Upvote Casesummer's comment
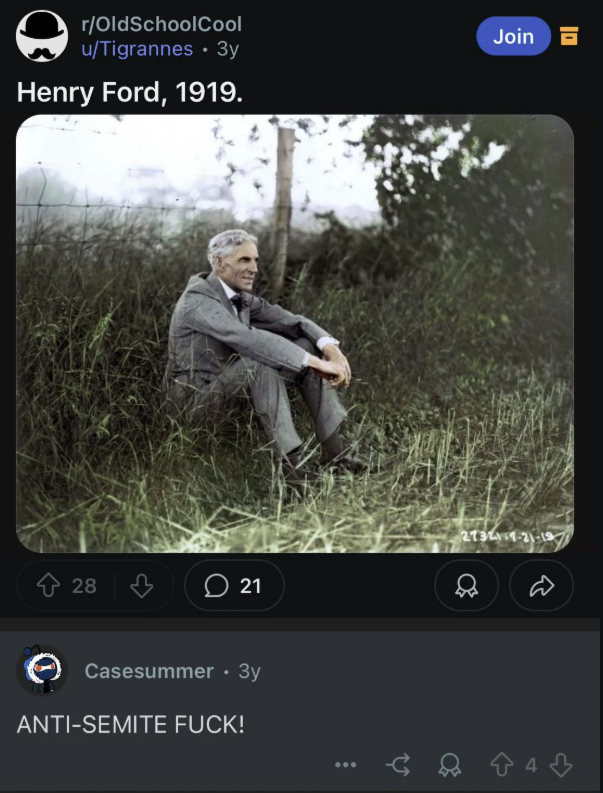Screen dimensions: 603x793 tap(502, 765)
